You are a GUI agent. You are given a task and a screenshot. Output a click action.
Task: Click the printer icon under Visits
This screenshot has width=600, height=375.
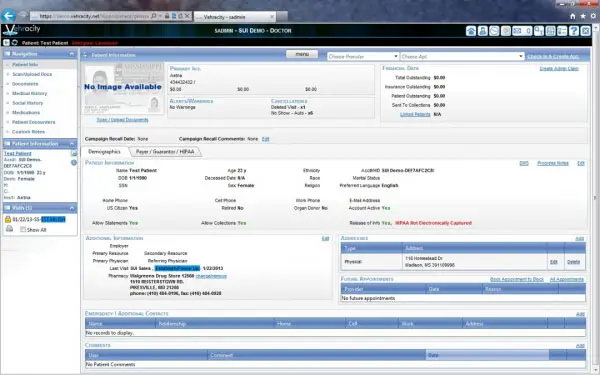coord(10,229)
